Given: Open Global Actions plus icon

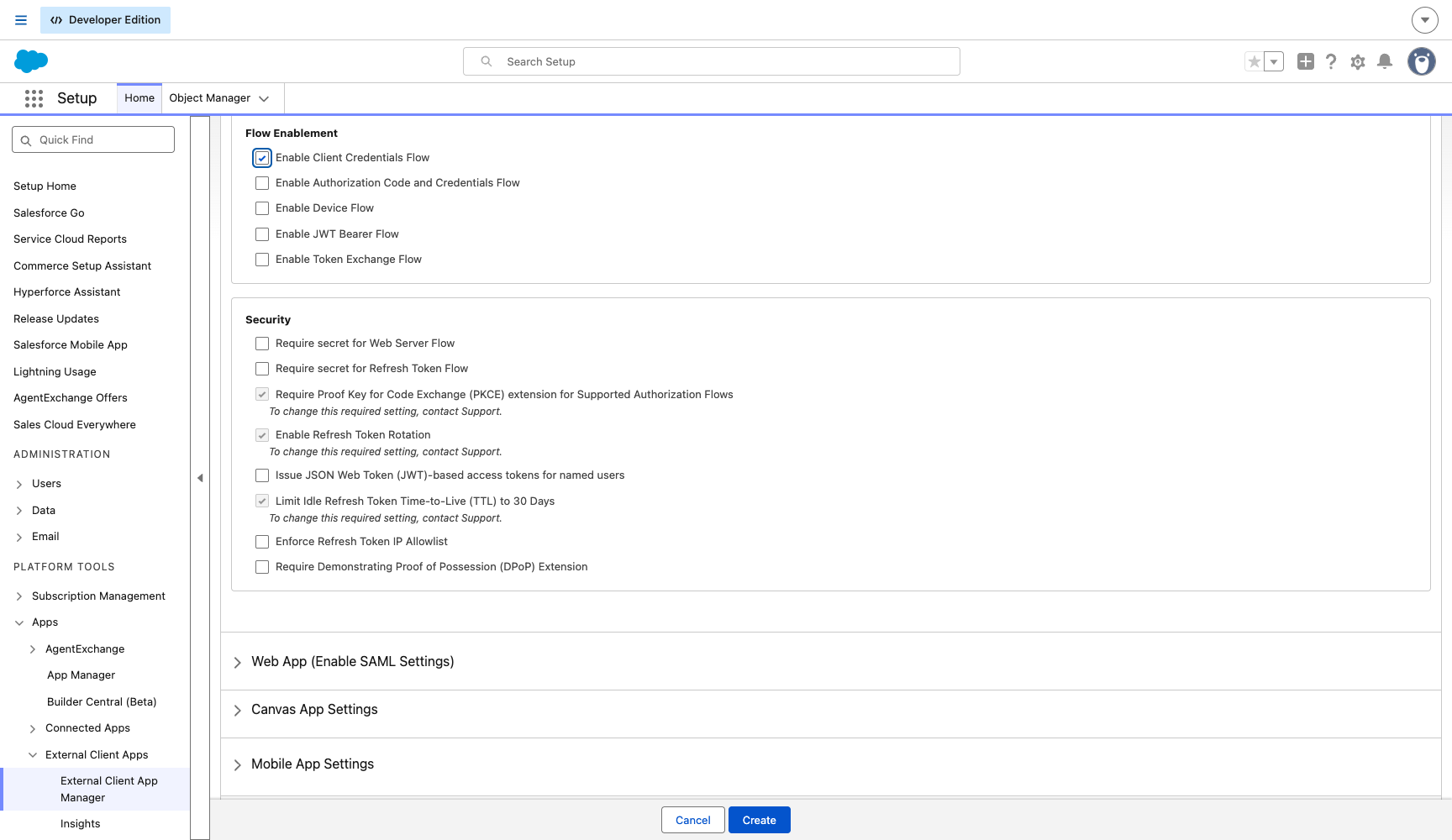Looking at the screenshot, I should coord(1306,61).
